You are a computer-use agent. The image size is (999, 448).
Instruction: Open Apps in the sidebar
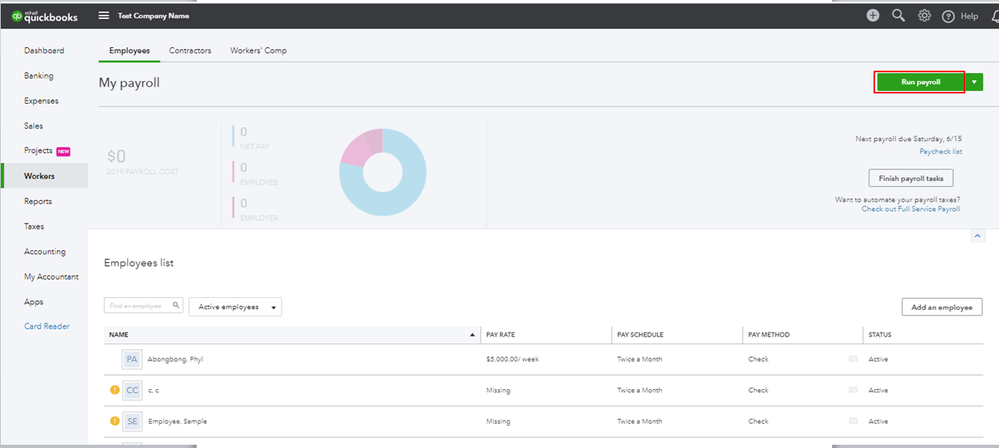coord(33,302)
